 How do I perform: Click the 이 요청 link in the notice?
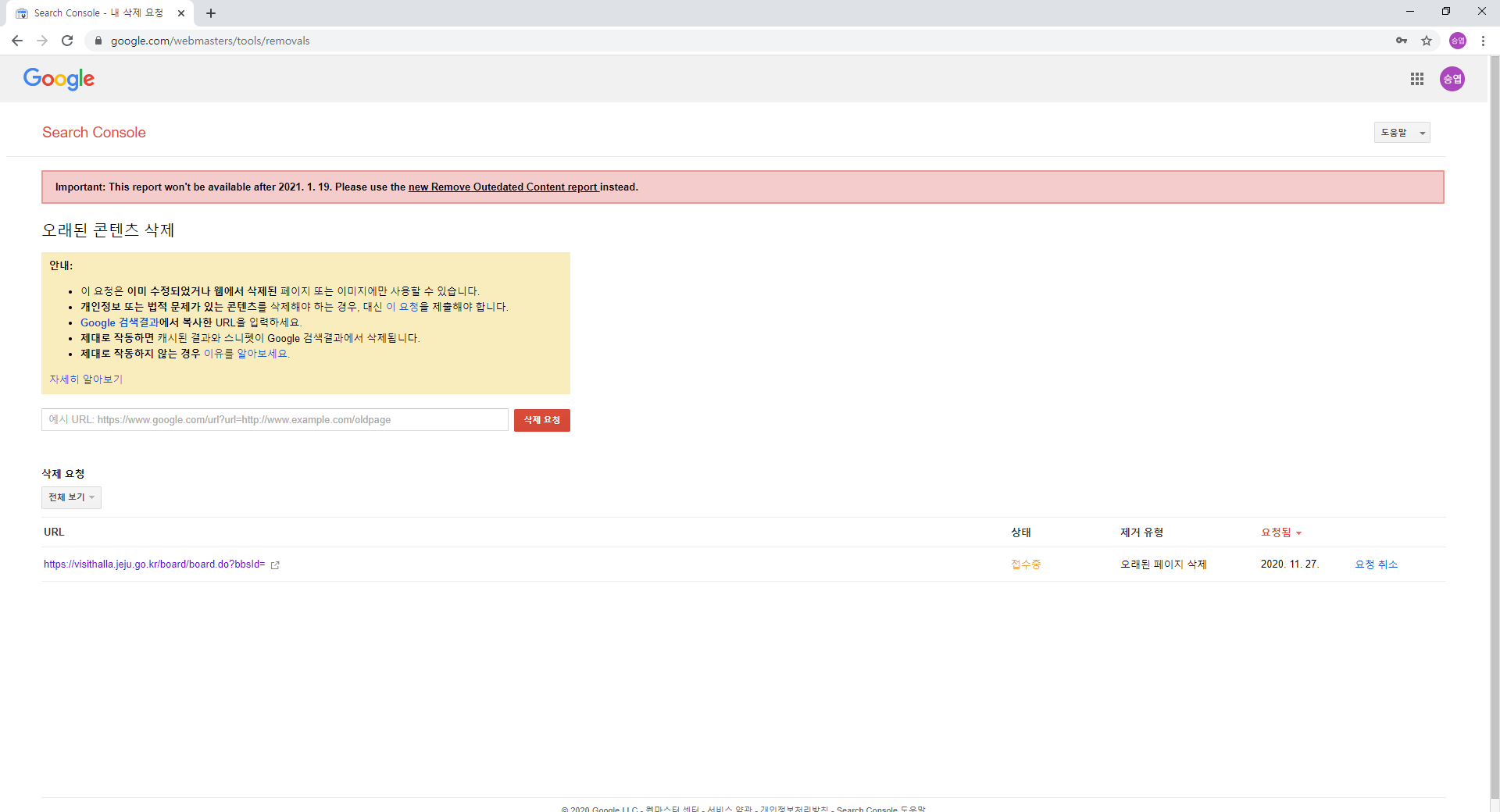point(402,307)
